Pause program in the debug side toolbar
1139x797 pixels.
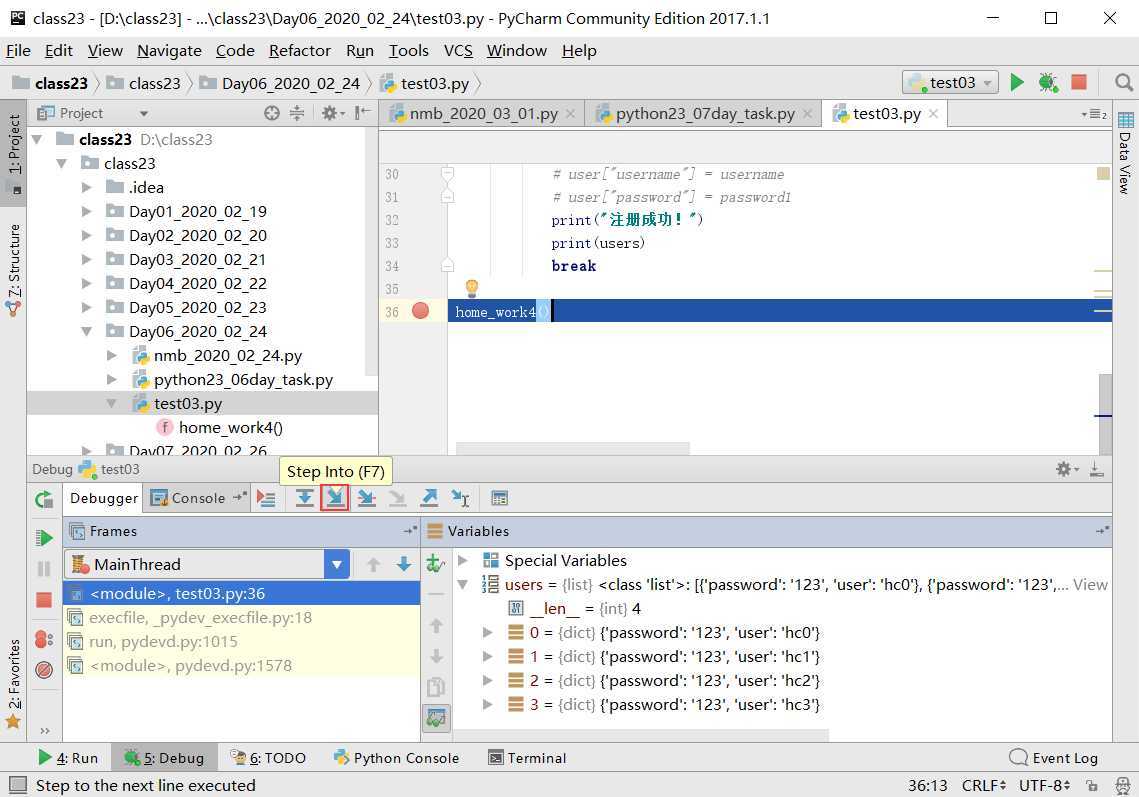(44, 569)
